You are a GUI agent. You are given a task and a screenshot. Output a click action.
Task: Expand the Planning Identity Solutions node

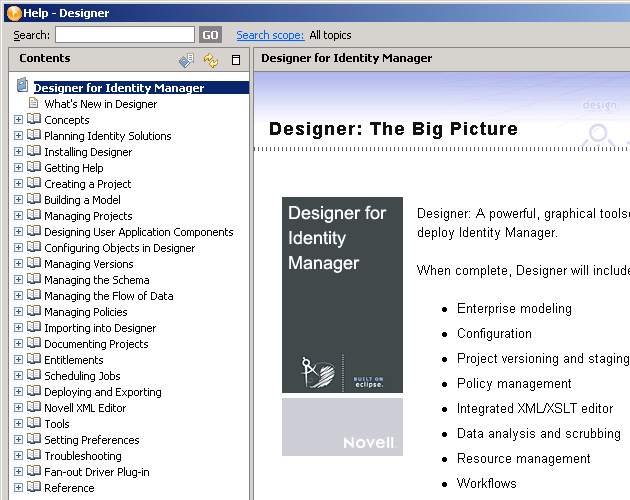click(18, 135)
